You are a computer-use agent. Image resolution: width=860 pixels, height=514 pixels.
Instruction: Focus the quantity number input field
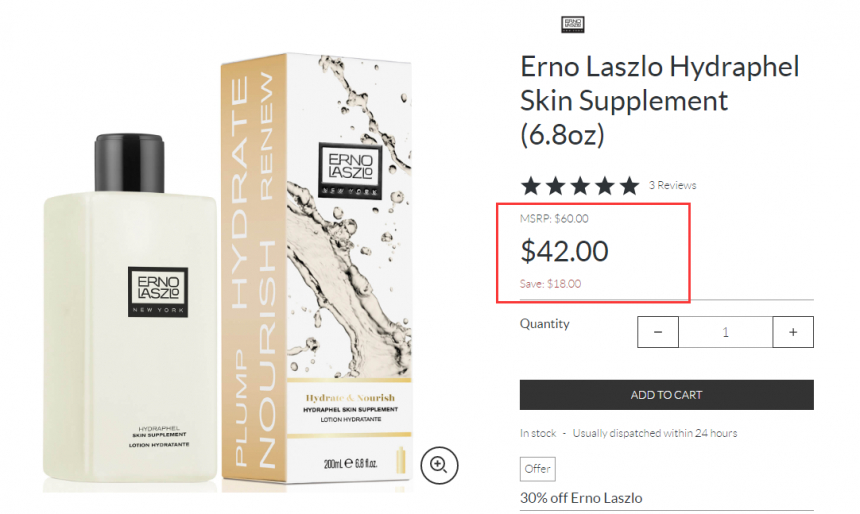(x=726, y=332)
